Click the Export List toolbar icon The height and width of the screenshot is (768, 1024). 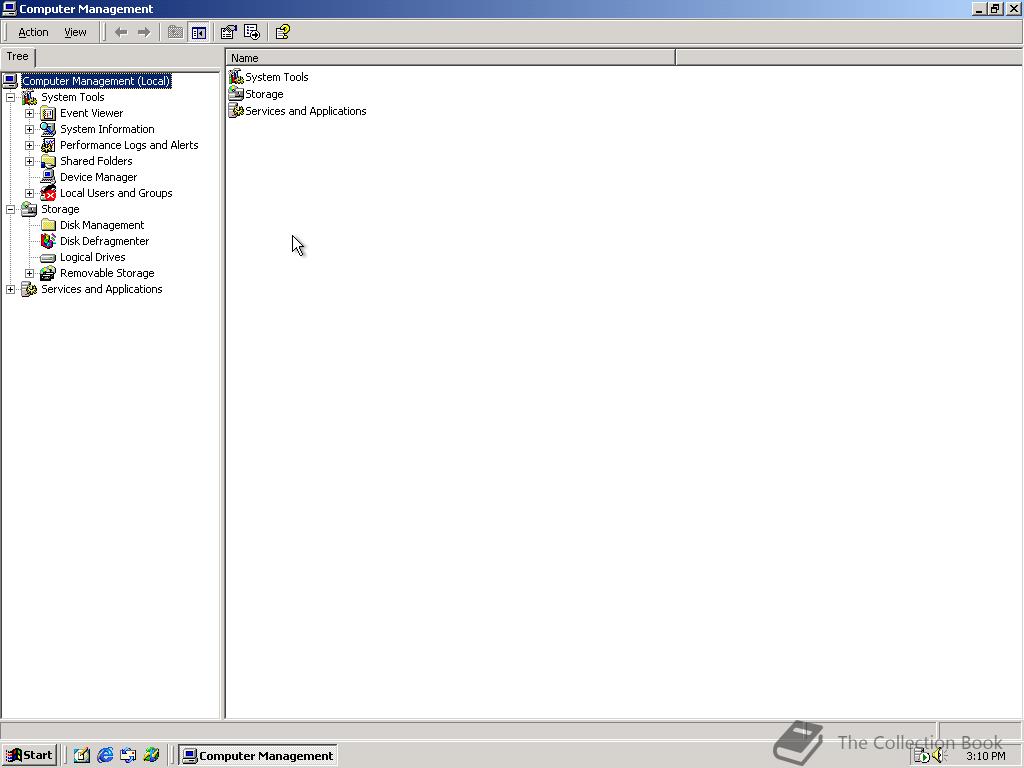[x=251, y=32]
